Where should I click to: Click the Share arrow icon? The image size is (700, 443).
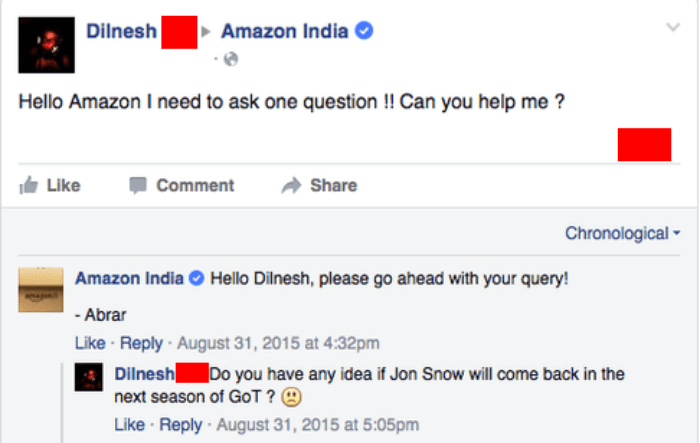[x=291, y=185]
